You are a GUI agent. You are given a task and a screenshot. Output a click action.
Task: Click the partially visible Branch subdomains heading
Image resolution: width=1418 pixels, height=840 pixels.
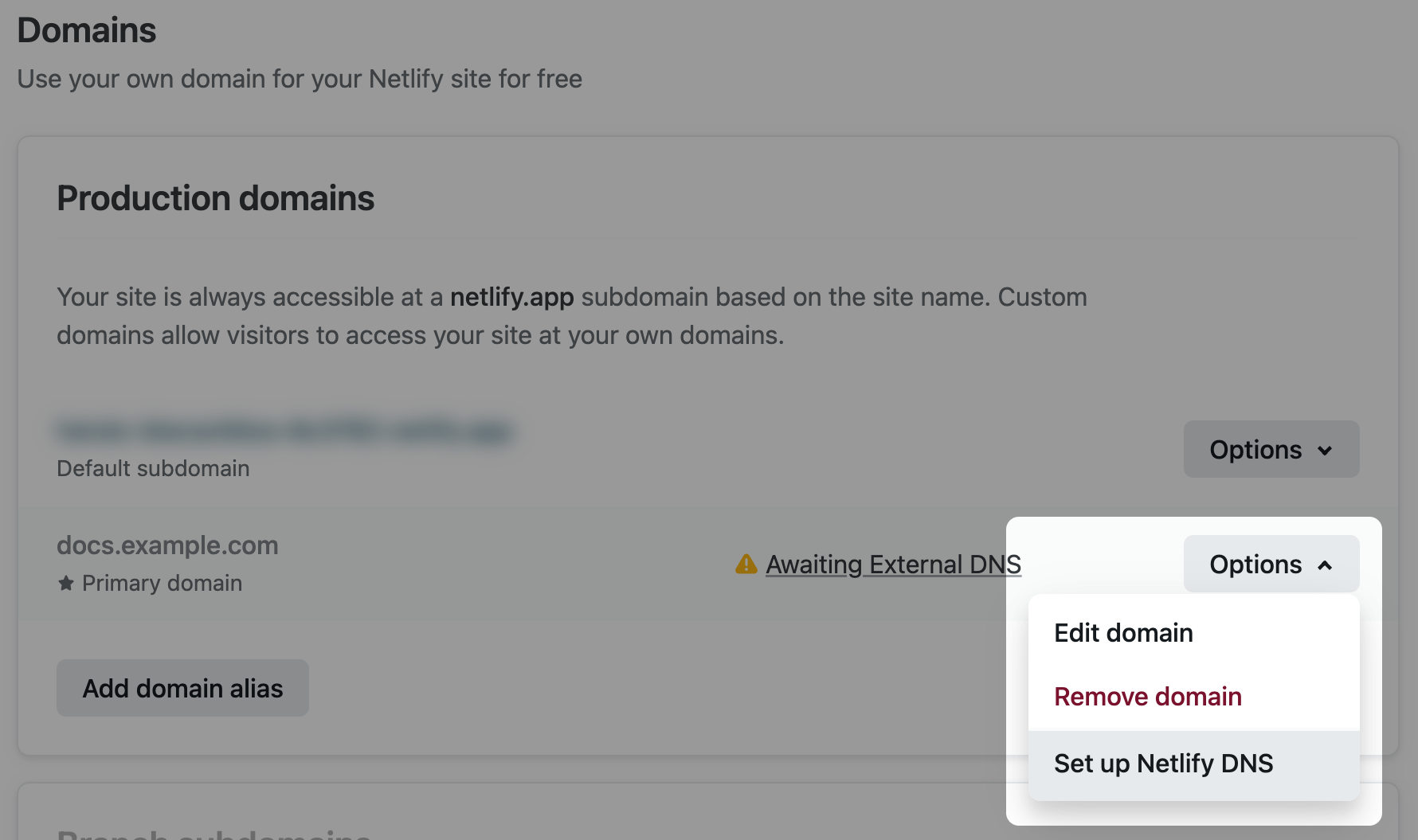(213, 834)
